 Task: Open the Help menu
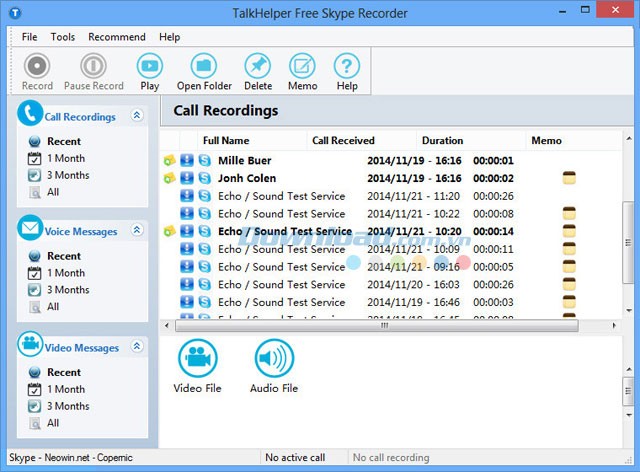coord(169,37)
